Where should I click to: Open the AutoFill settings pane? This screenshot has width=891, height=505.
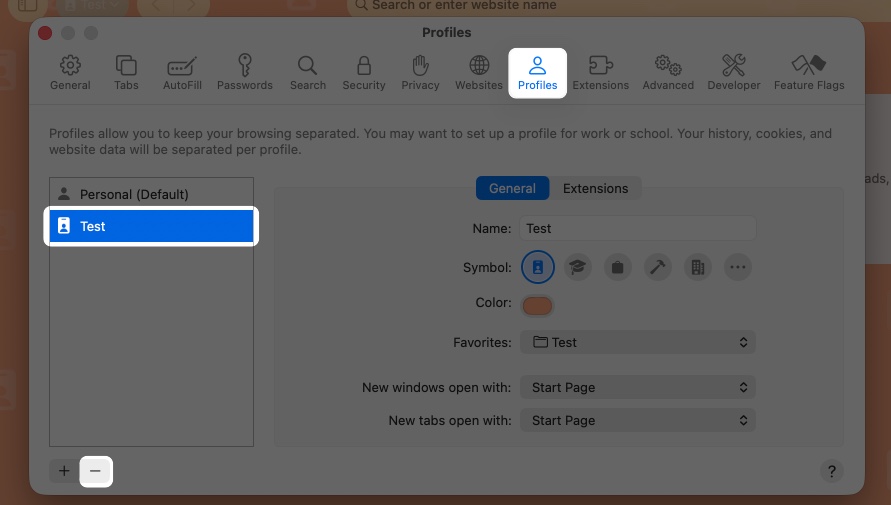pyautogui.click(x=182, y=73)
